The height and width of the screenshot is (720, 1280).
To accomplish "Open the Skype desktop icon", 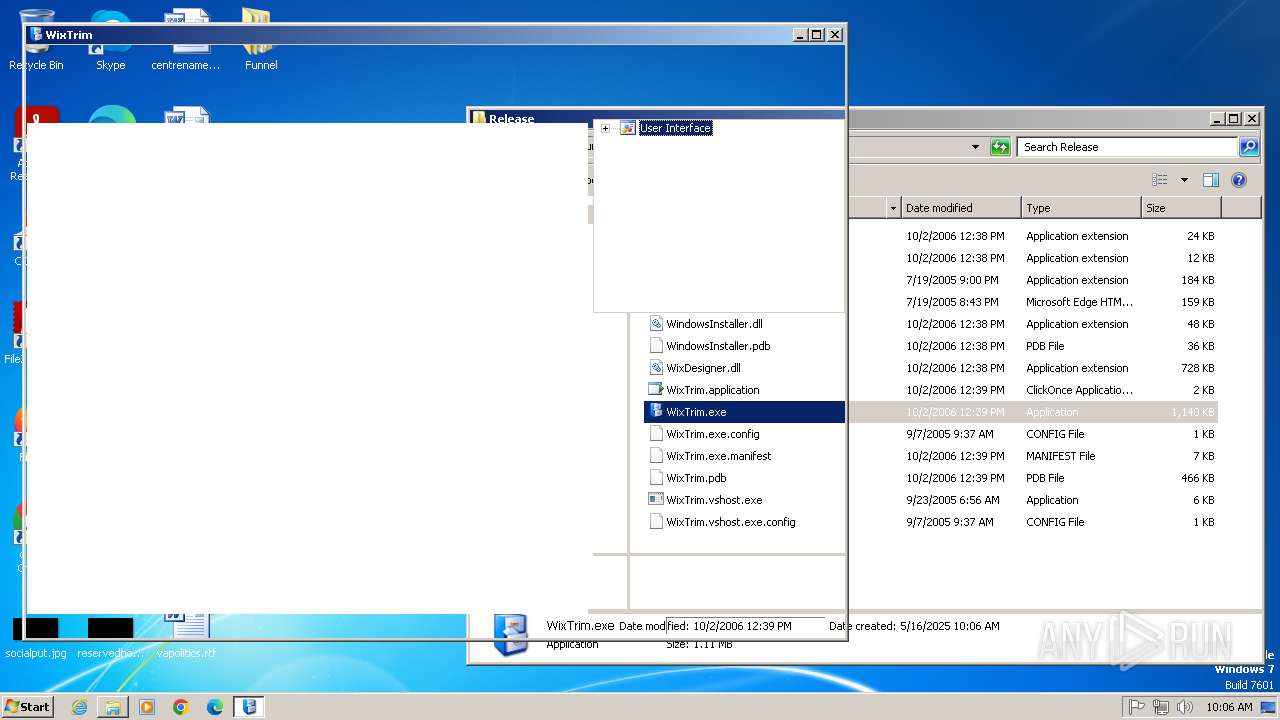I will tap(110, 41).
